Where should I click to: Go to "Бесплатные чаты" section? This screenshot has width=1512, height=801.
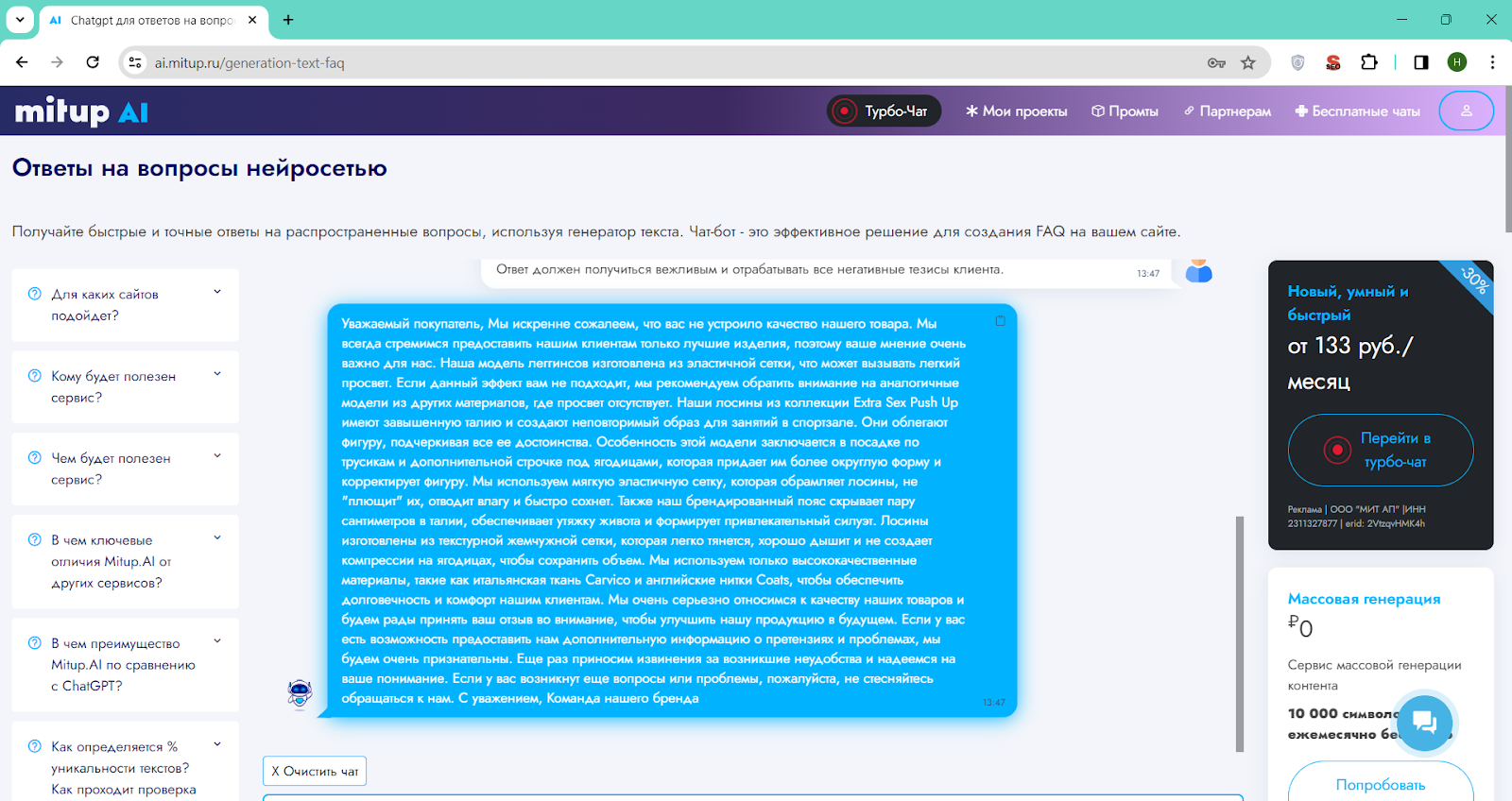click(x=1357, y=111)
